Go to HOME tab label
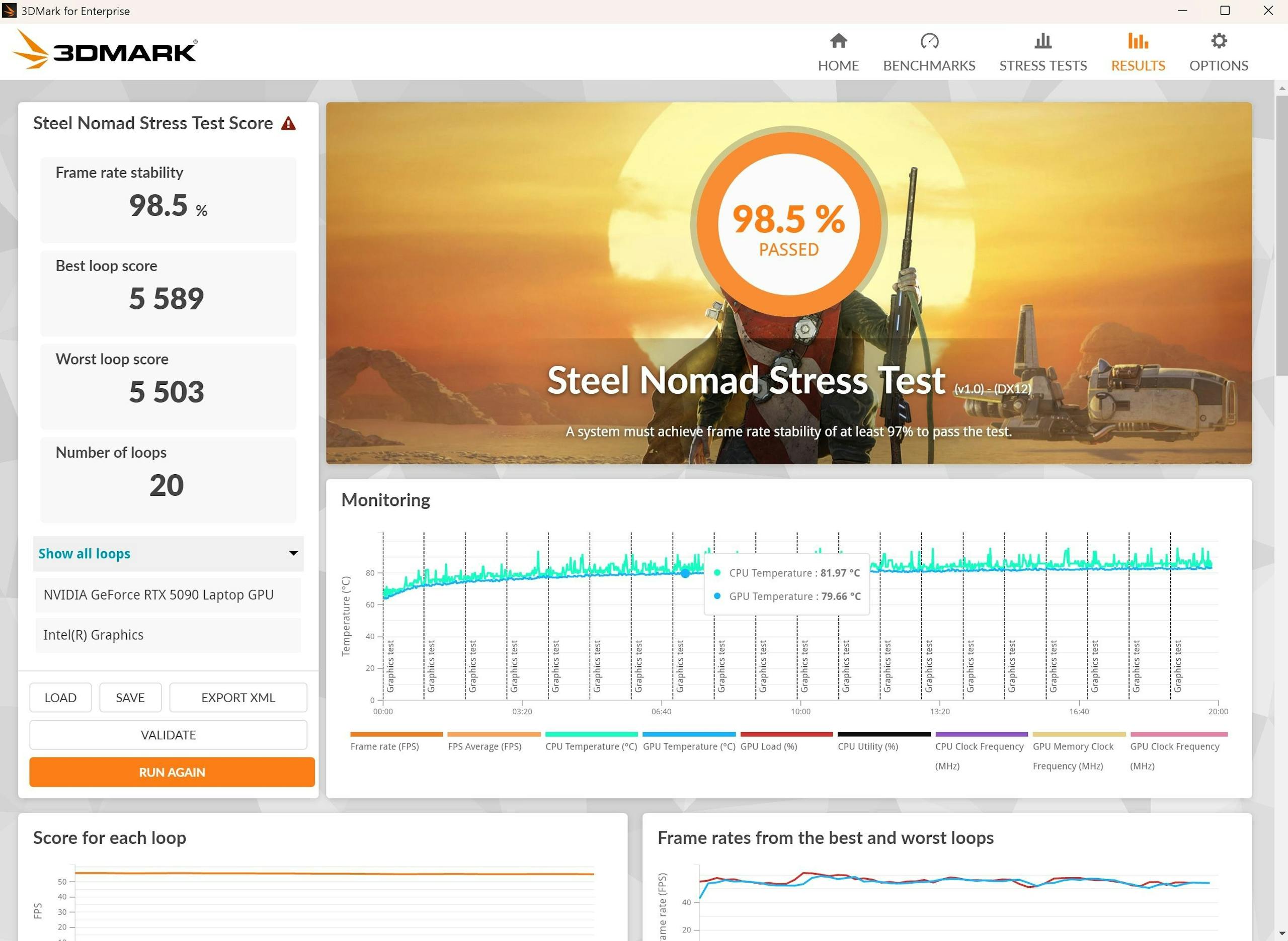1288x941 pixels. point(839,65)
